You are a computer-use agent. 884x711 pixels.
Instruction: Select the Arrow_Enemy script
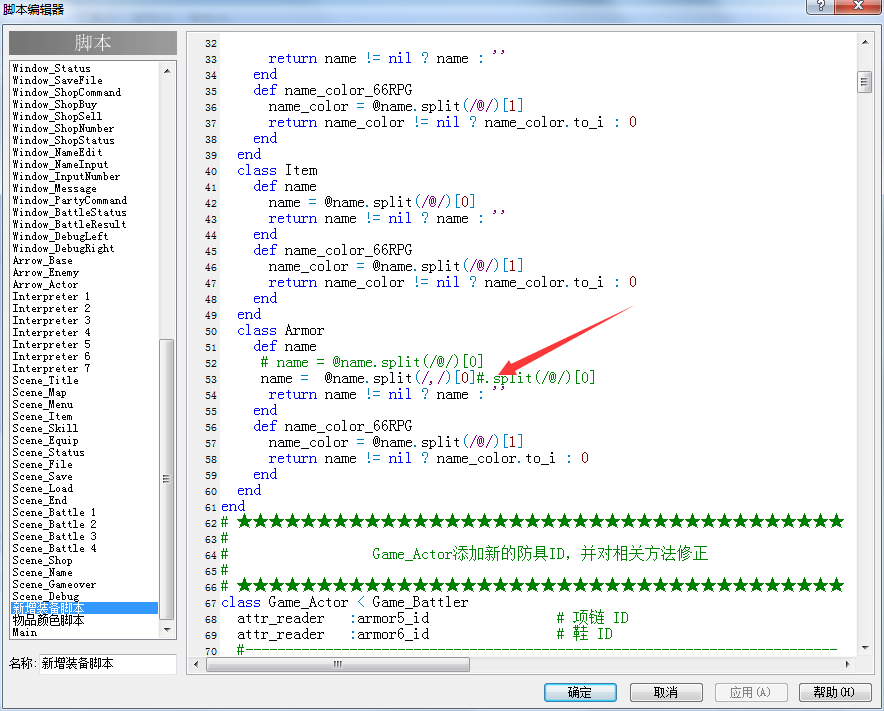(x=46, y=272)
